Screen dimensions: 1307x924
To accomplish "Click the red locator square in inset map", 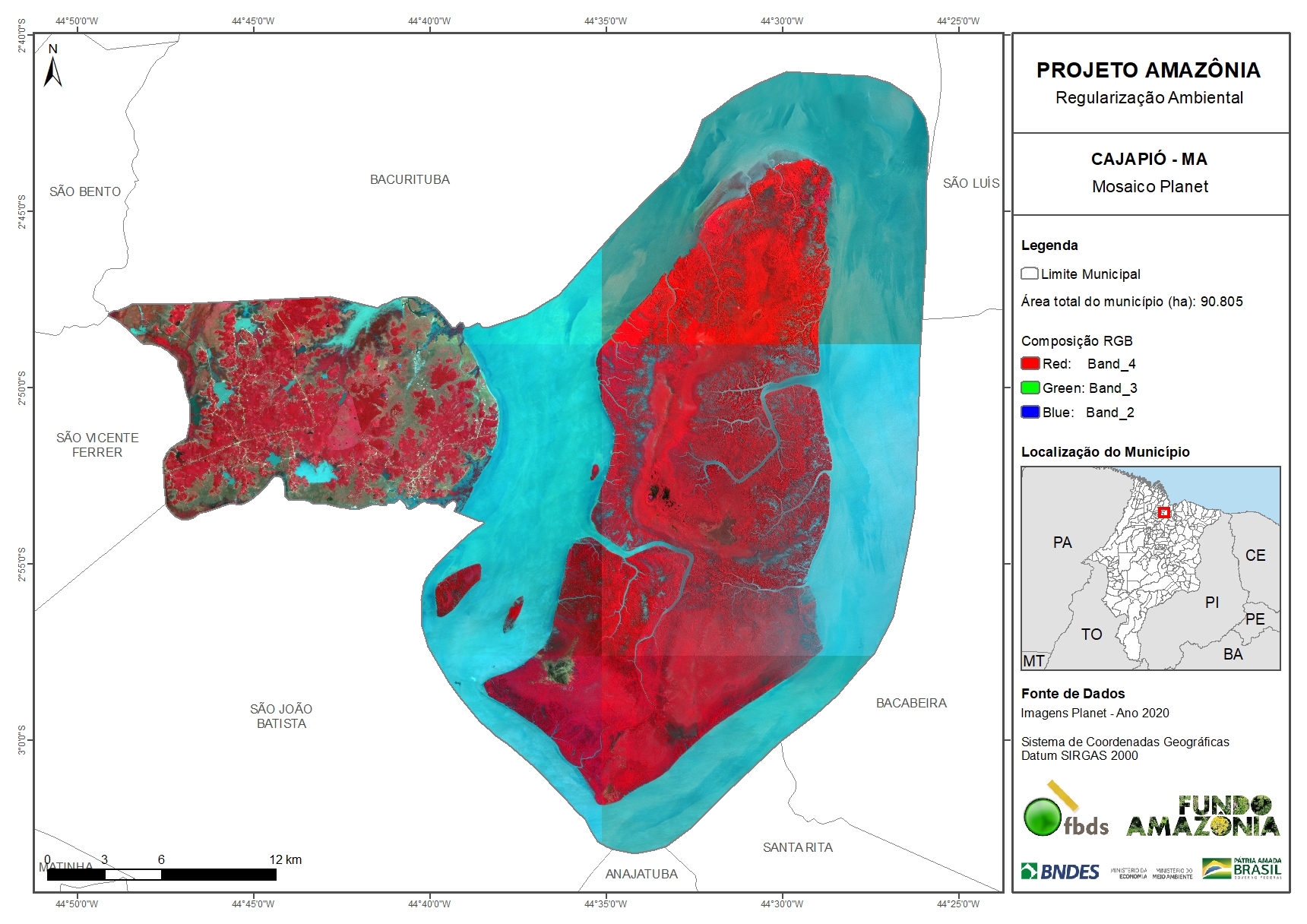I will (1163, 513).
